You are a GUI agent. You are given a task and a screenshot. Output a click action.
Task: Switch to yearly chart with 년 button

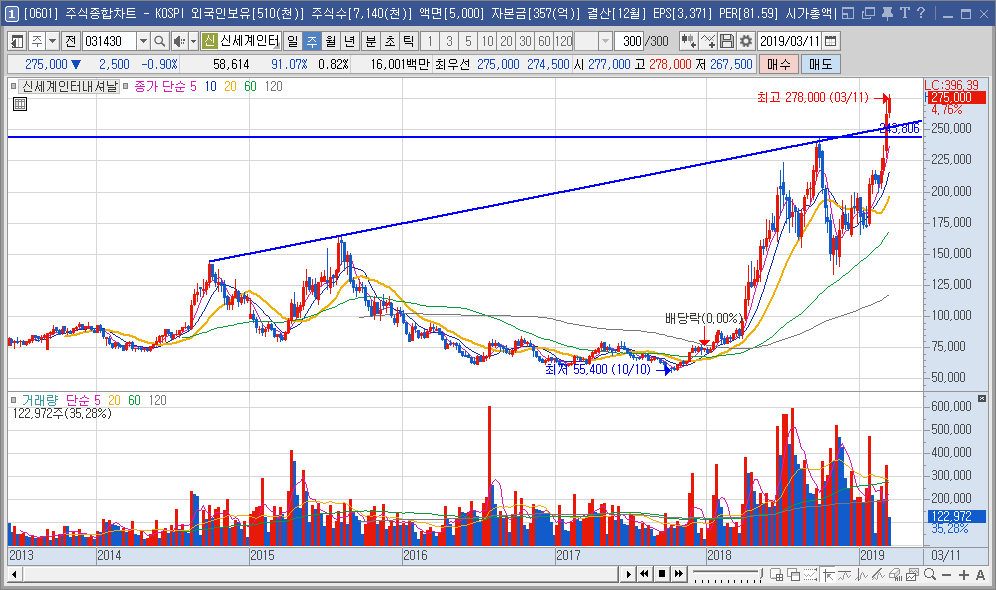tap(349, 41)
